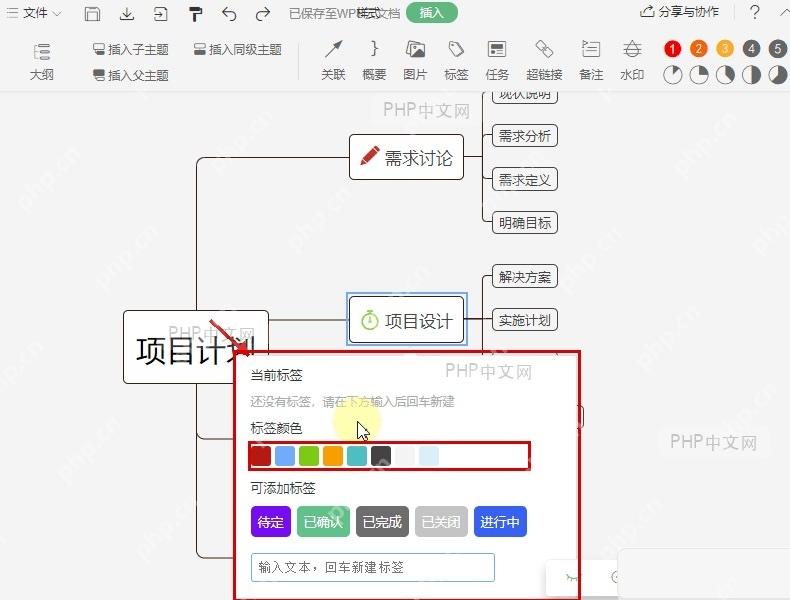790x600 pixels.
Task: Apply priority 2 orange marker
Action: pos(699,49)
